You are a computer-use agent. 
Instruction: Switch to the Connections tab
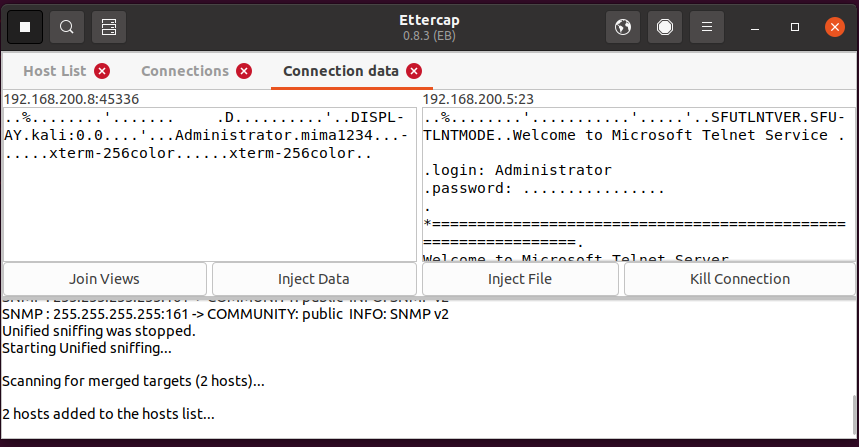(x=185, y=71)
